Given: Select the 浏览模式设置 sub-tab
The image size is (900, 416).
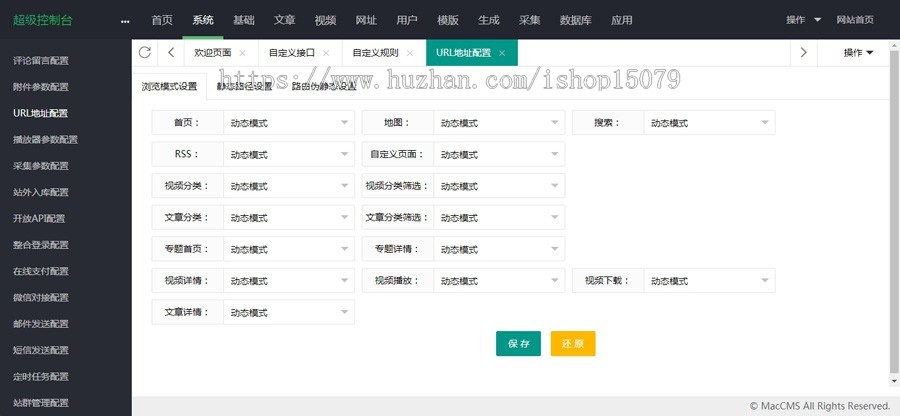Looking at the screenshot, I should [x=169, y=87].
